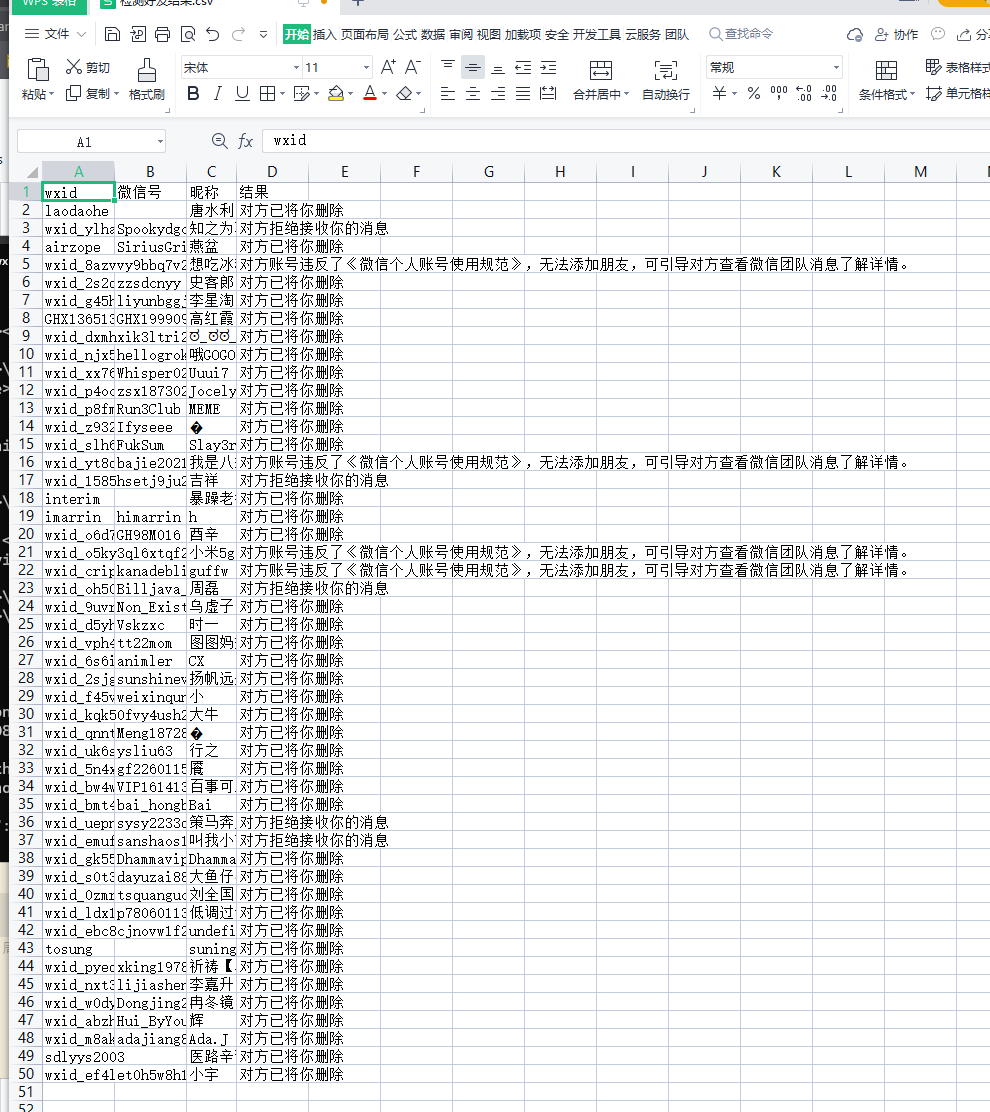Expand fill color dropdown arrow
This screenshot has height=1112, width=990.
coord(350,94)
